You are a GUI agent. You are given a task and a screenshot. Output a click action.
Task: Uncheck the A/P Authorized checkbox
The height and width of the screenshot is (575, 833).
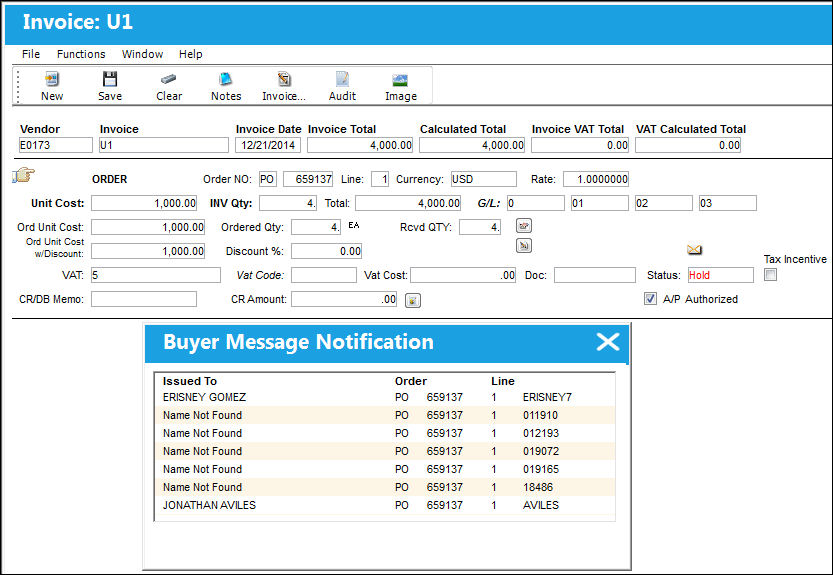point(650,299)
